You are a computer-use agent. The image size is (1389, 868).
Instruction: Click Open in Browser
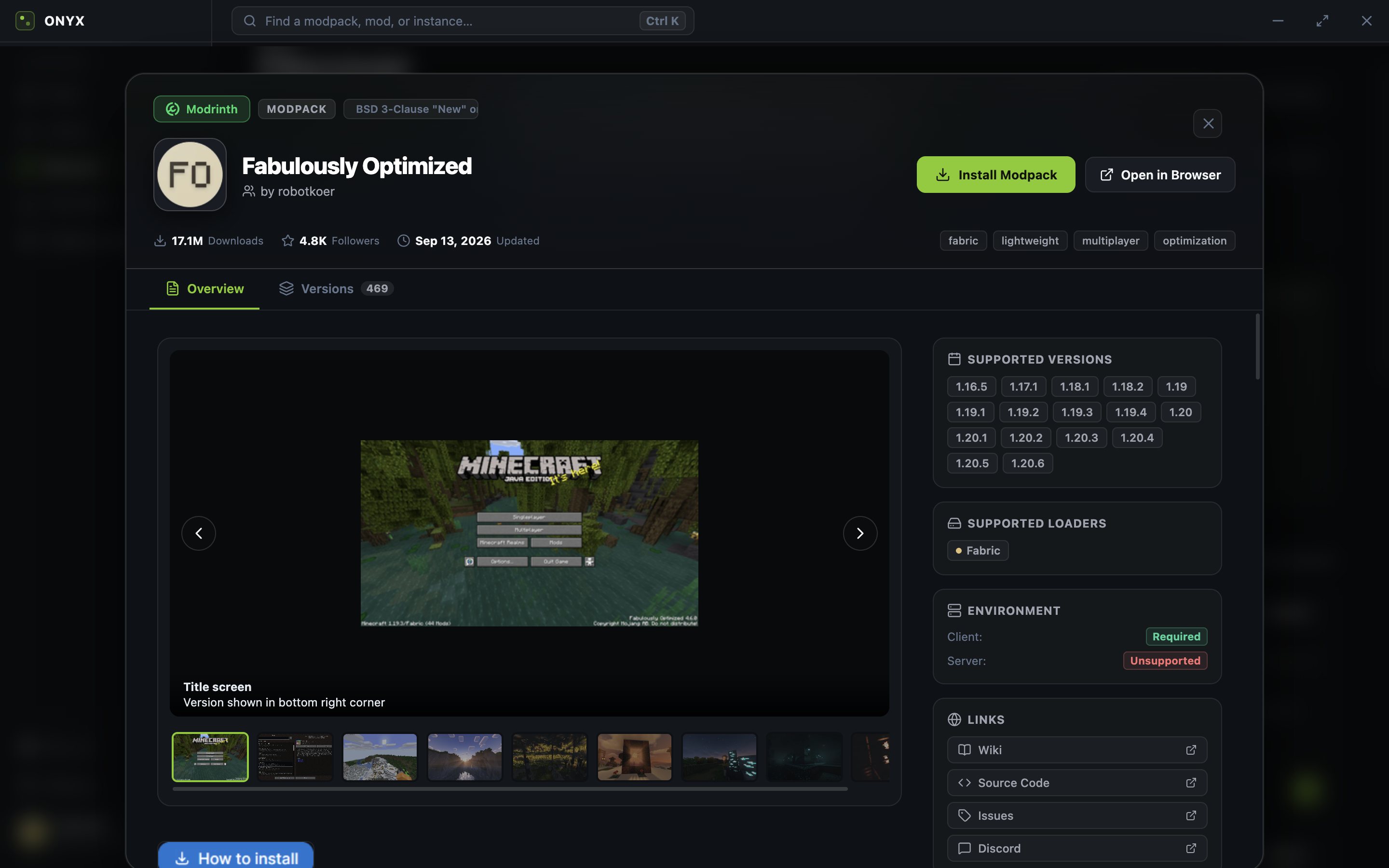[1160, 175]
